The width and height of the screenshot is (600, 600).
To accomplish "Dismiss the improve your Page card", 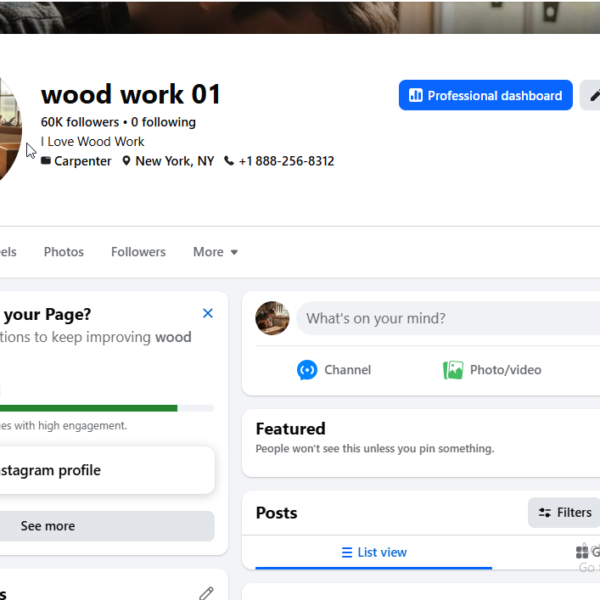I will point(208,313).
